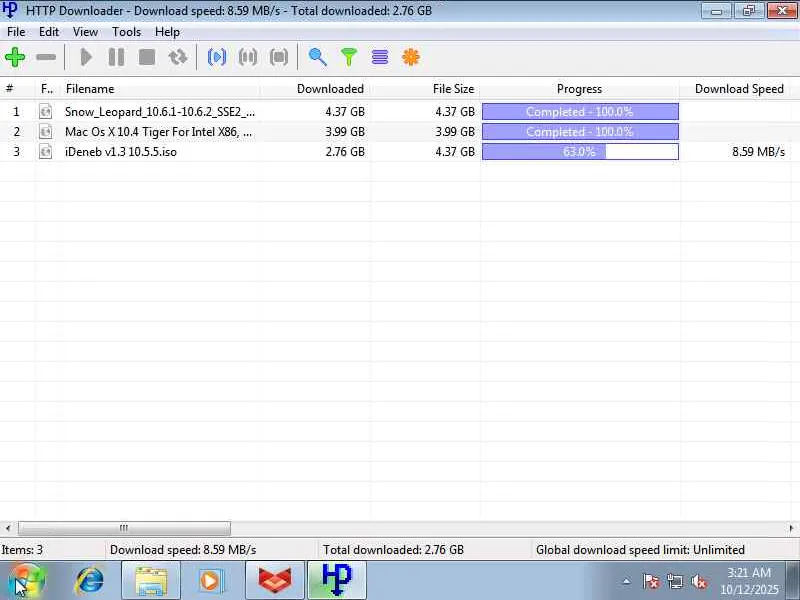Click the HTTP Downloader taskbar button
The image size is (800, 600).
[x=337, y=581]
